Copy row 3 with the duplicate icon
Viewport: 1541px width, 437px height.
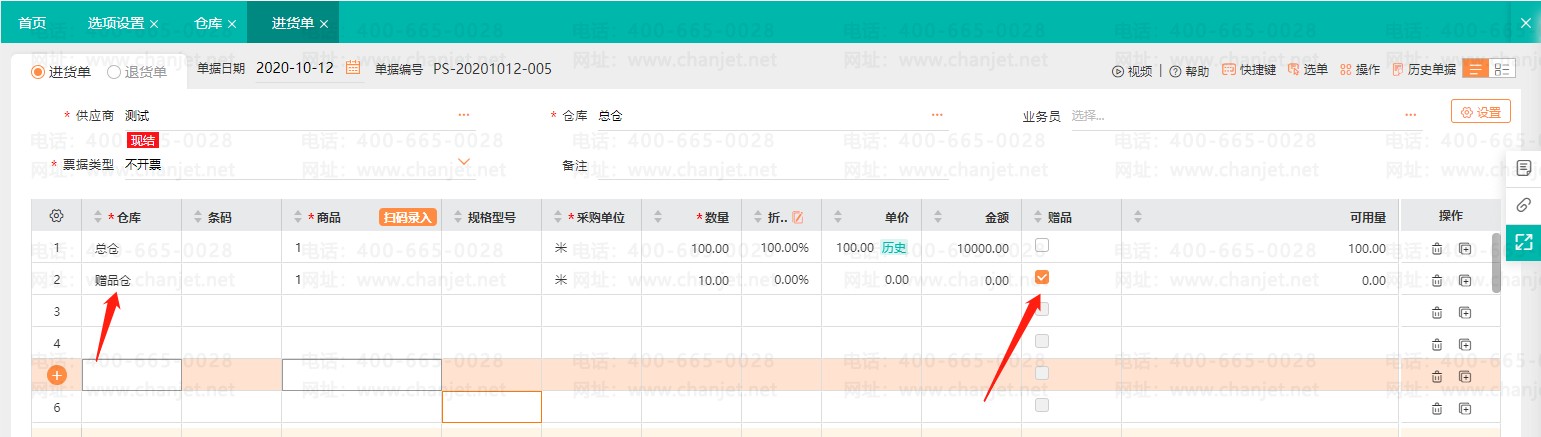[x=1465, y=312]
